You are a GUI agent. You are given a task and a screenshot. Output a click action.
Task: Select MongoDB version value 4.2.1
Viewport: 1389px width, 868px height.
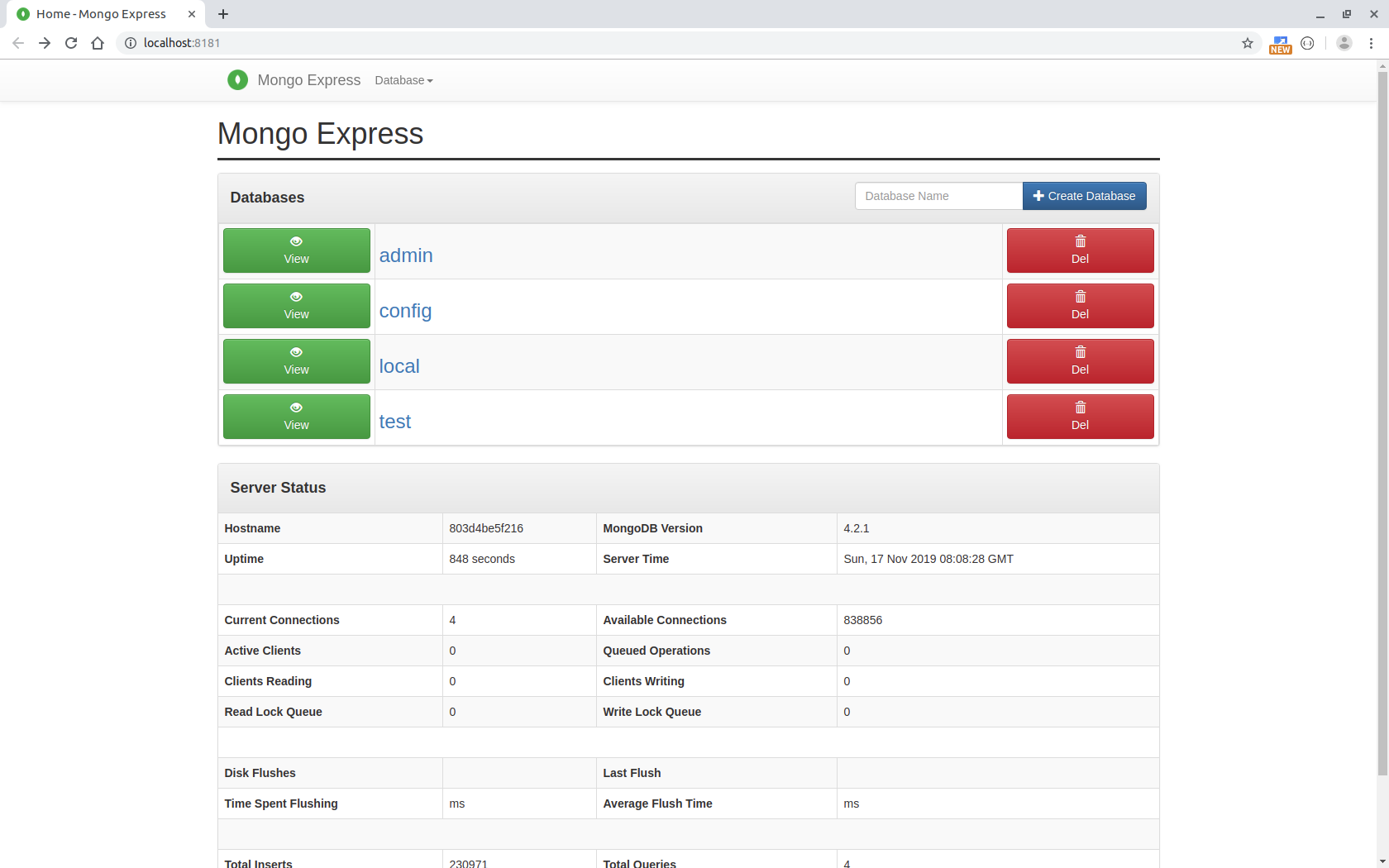pos(856,528)
